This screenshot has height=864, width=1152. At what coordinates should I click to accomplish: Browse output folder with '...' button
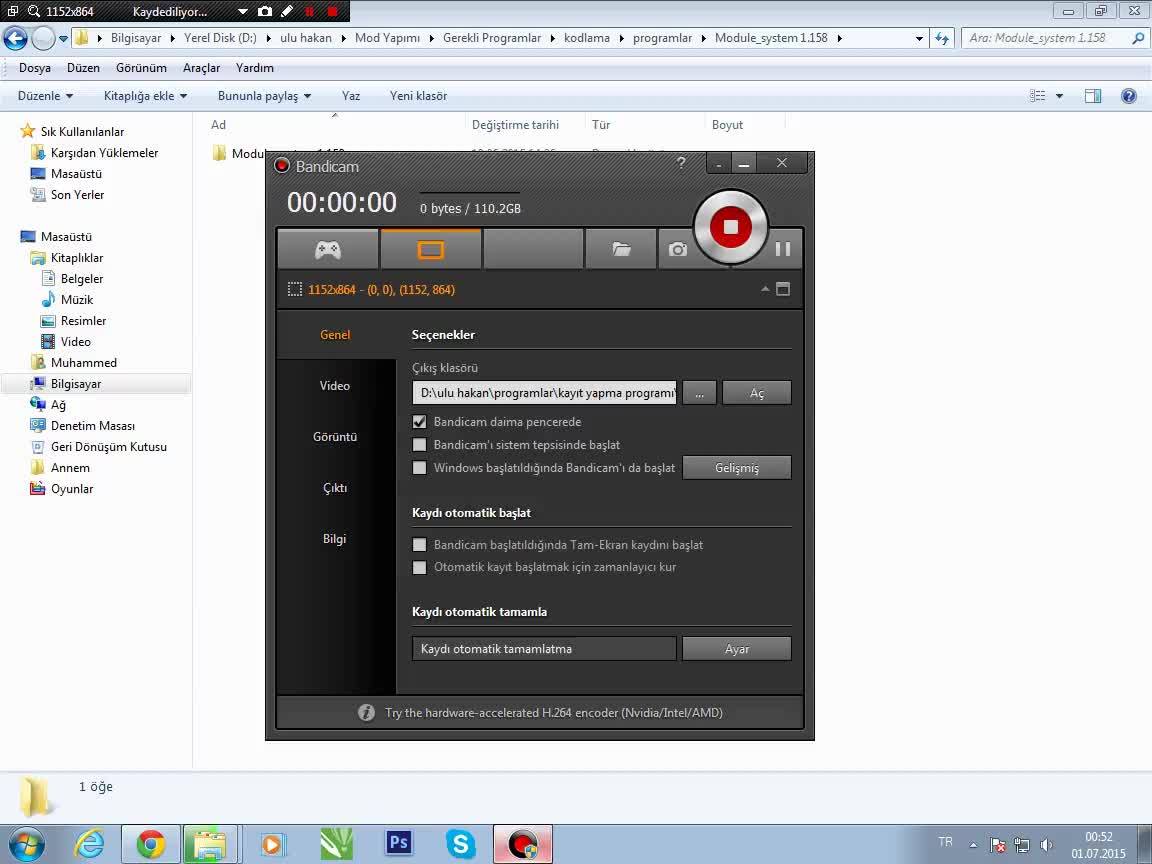click(699, 393)
